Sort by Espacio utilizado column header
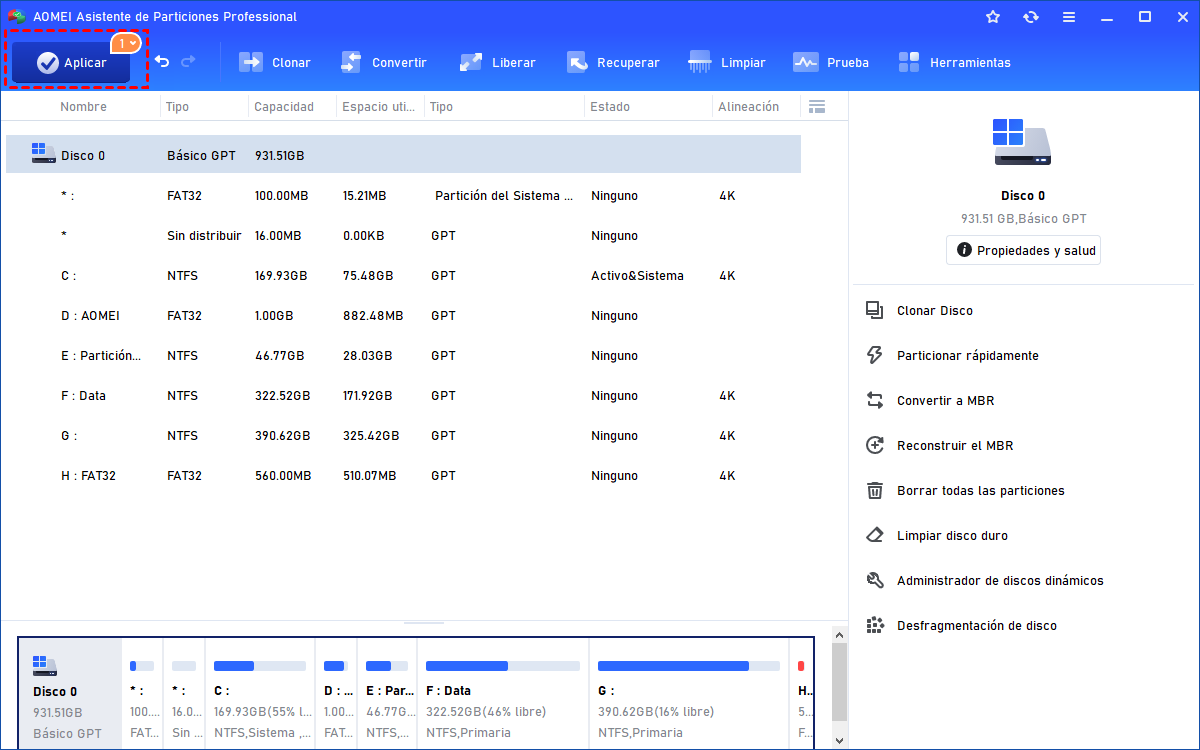 tap(380, 107)
